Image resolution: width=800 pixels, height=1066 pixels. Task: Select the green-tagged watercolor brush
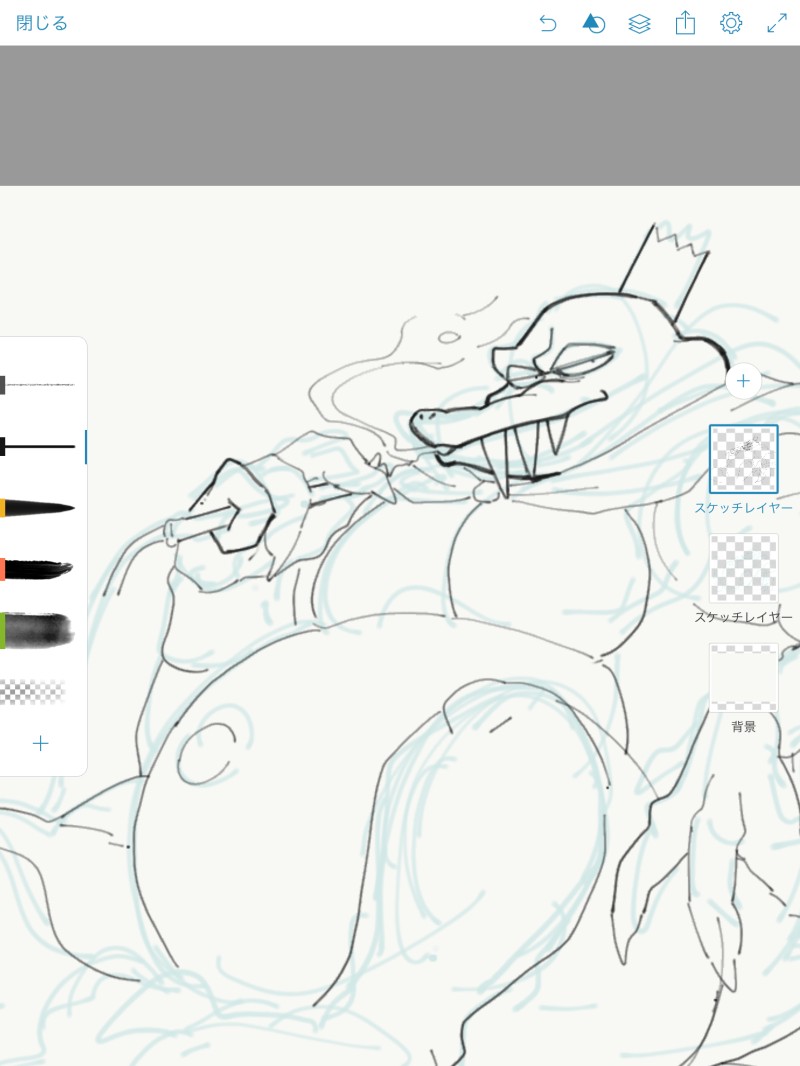37,630
